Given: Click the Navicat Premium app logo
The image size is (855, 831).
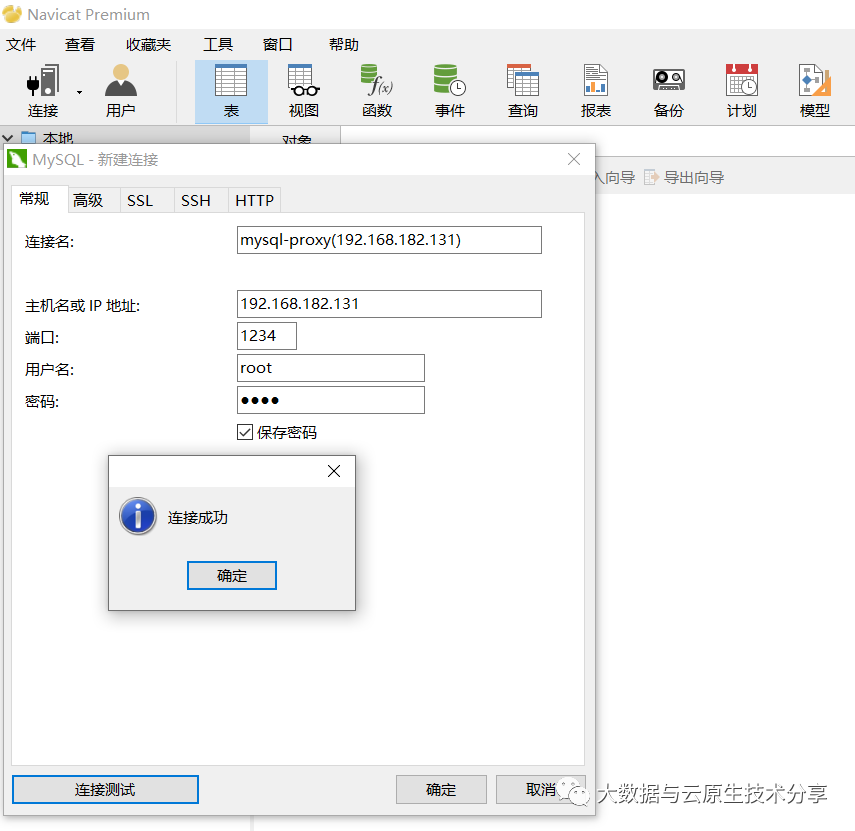Looking at the screenshot, I should [13, 14].
